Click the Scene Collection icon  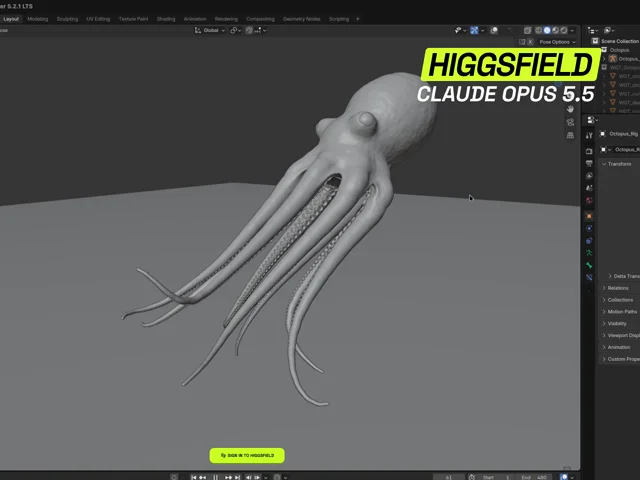[x=595, y=41]
